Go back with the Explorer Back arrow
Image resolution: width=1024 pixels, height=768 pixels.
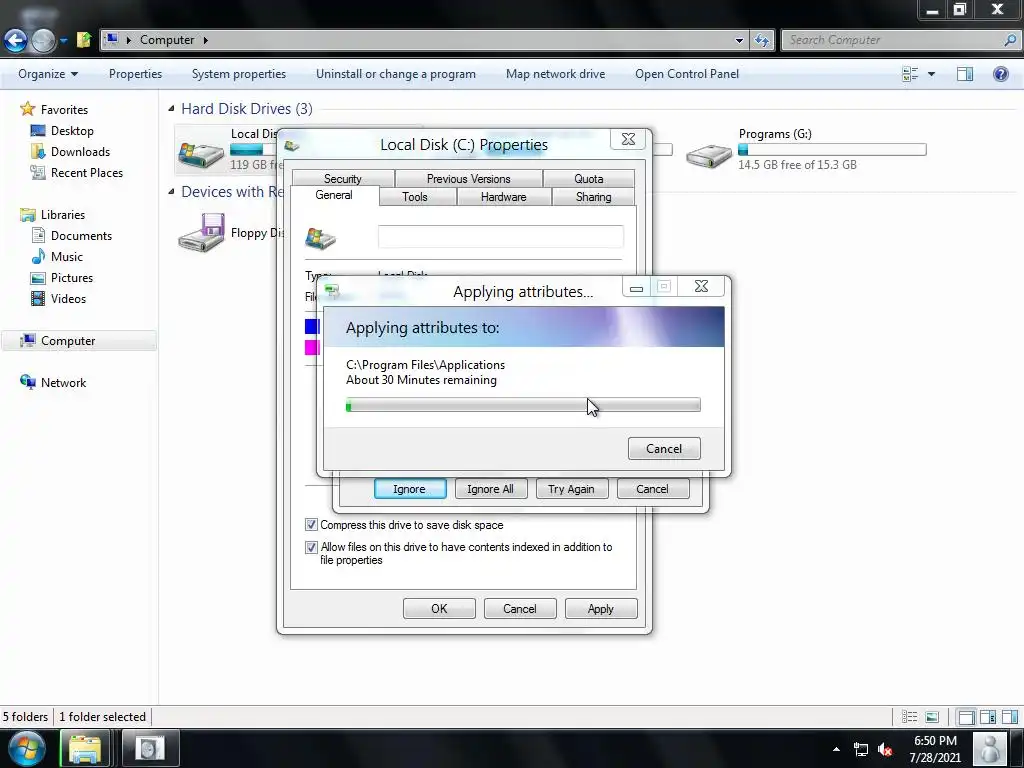15,40
